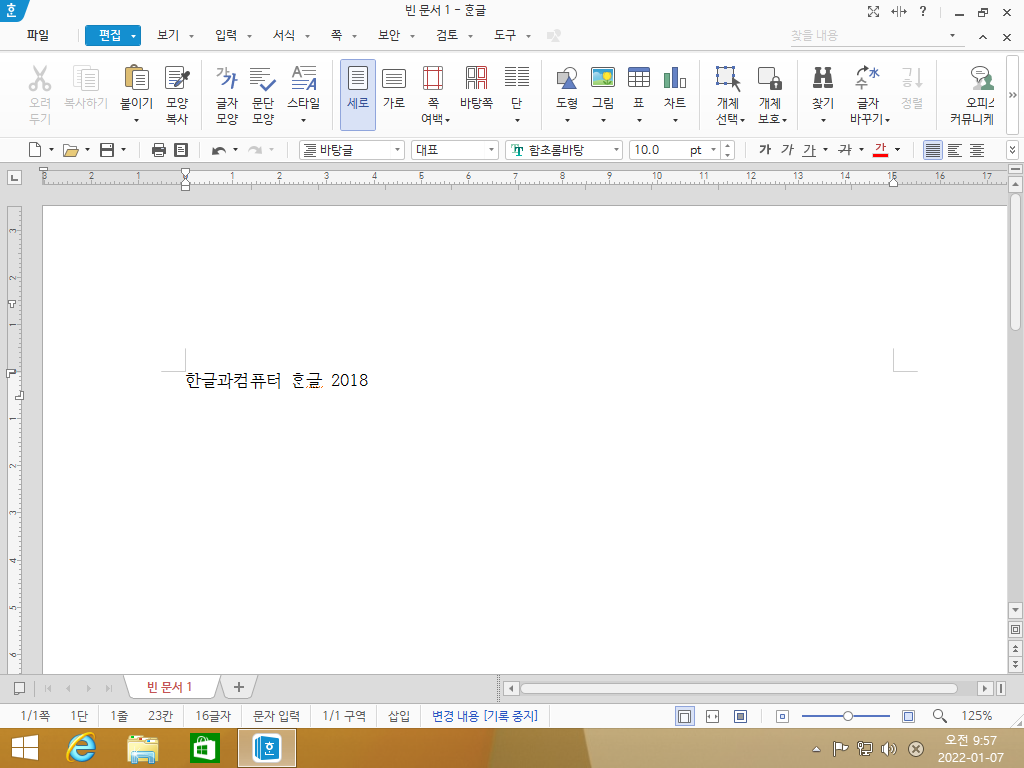
Task: Click the Undo arrow icon
Action: pyautogui.click(x=219, y=150)
